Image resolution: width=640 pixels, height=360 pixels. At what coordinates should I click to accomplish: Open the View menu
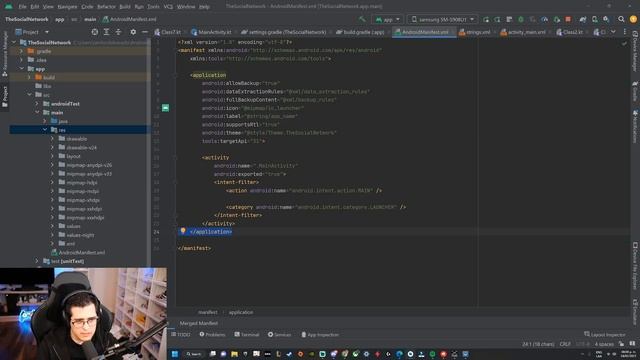coord(48,7)
